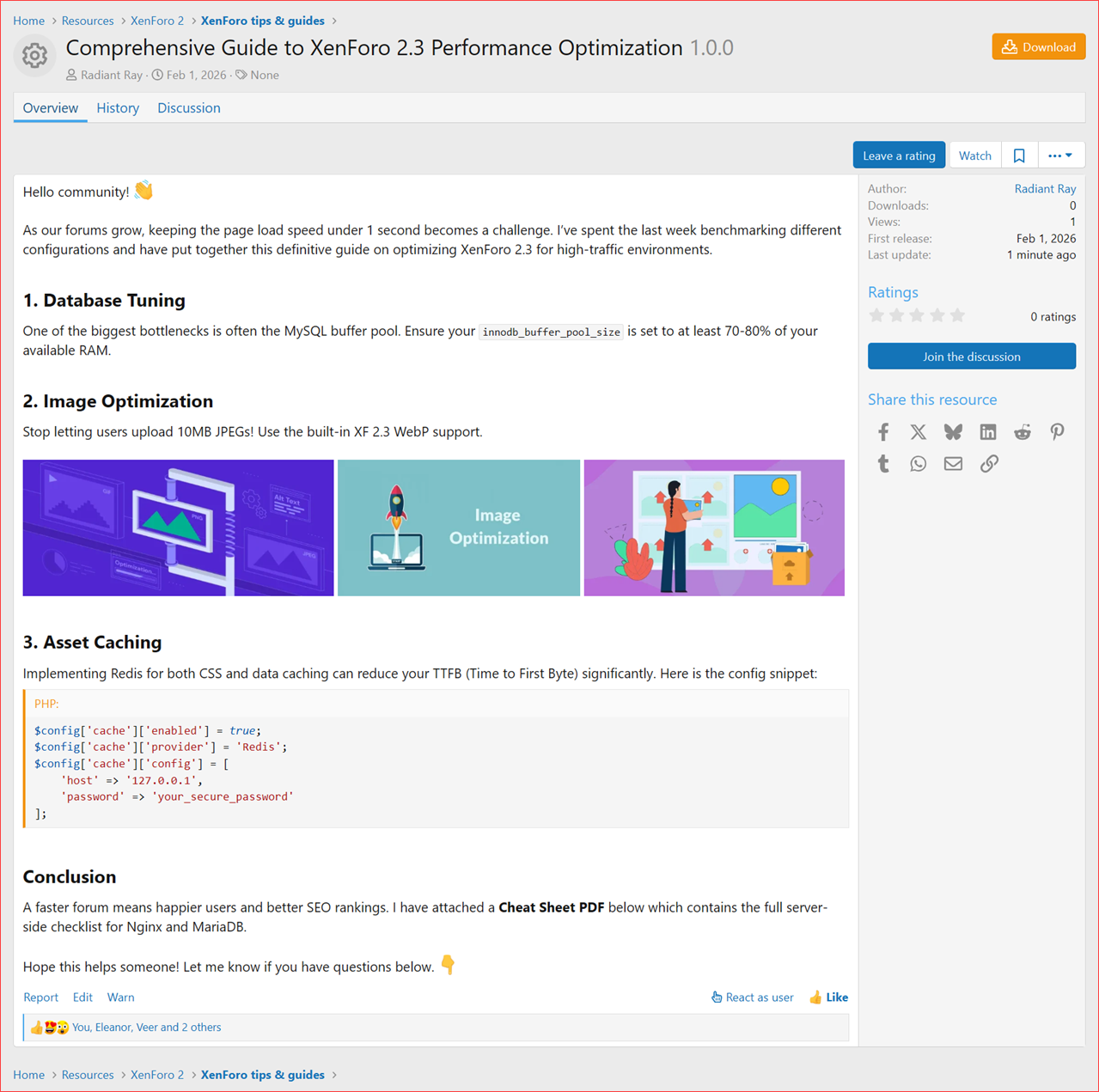
Task: Share resource via WhatsApp
Action: pyautogui.click(x=919, y=464)
